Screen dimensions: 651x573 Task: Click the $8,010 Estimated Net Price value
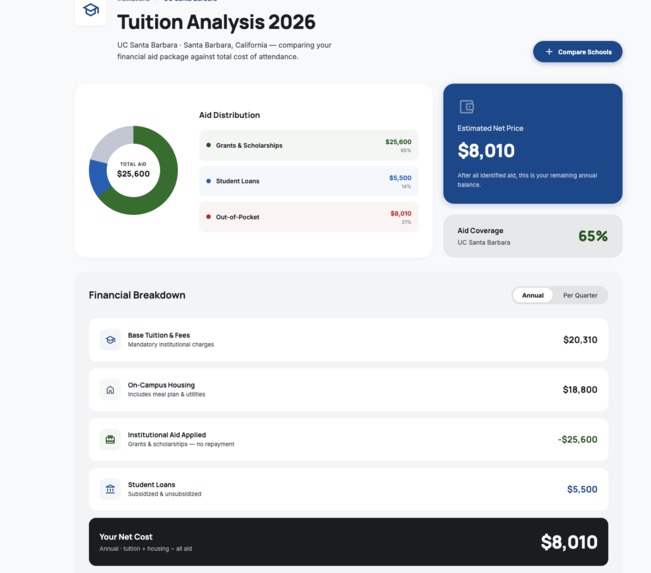[486, 150]
